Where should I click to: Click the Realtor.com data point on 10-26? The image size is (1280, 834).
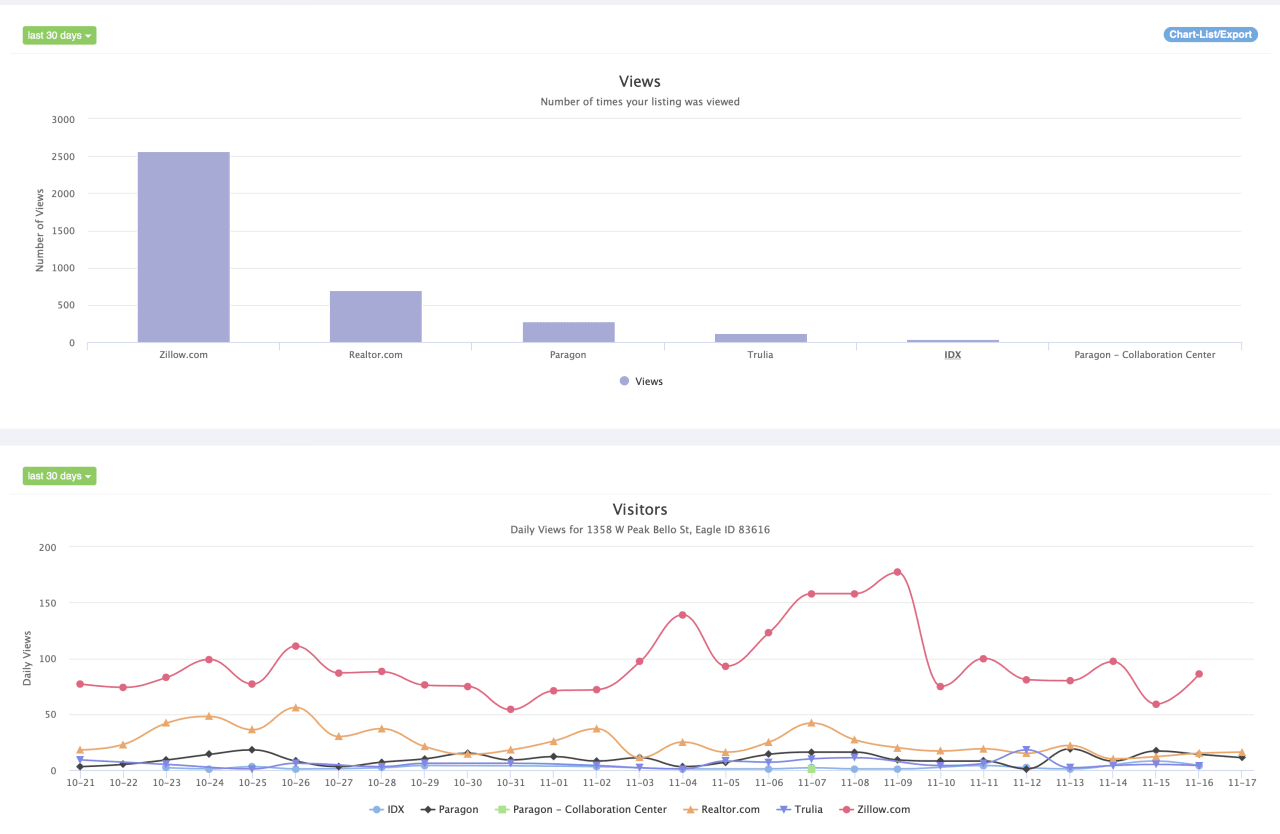[295, 707]
